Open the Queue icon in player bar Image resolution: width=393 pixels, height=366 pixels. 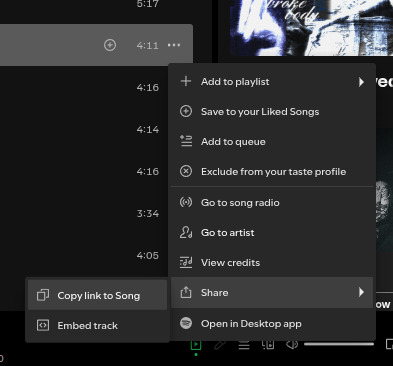(x=244, y=345)
